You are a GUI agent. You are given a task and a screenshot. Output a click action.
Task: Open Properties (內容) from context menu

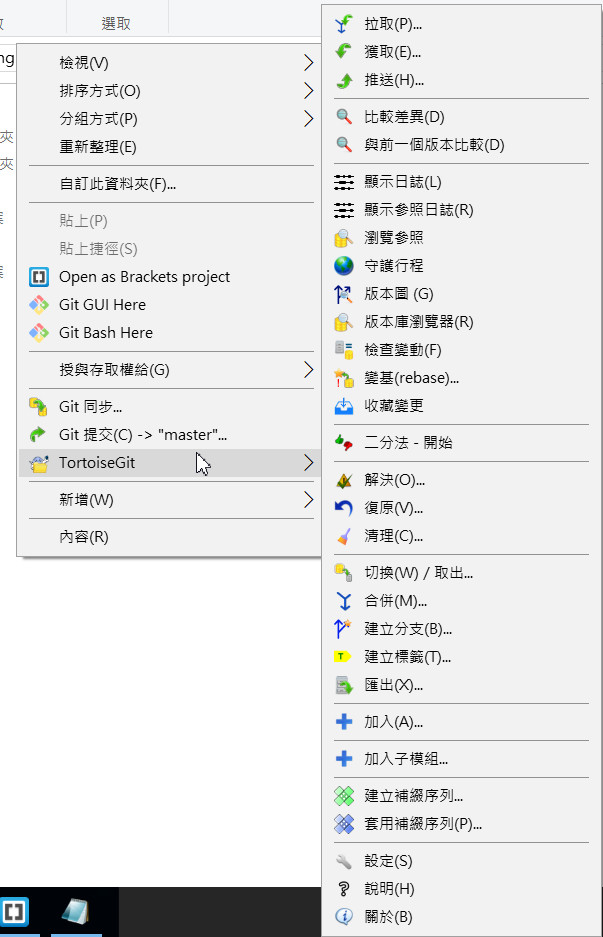coord(84,537)
